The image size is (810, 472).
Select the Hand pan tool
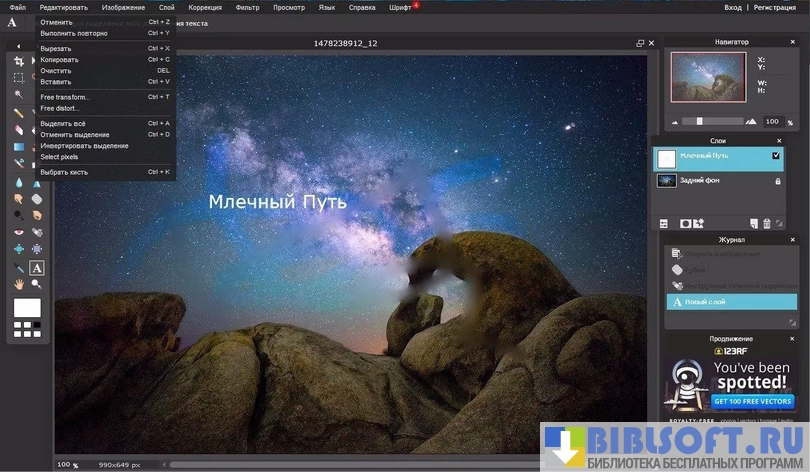point(18,284)
